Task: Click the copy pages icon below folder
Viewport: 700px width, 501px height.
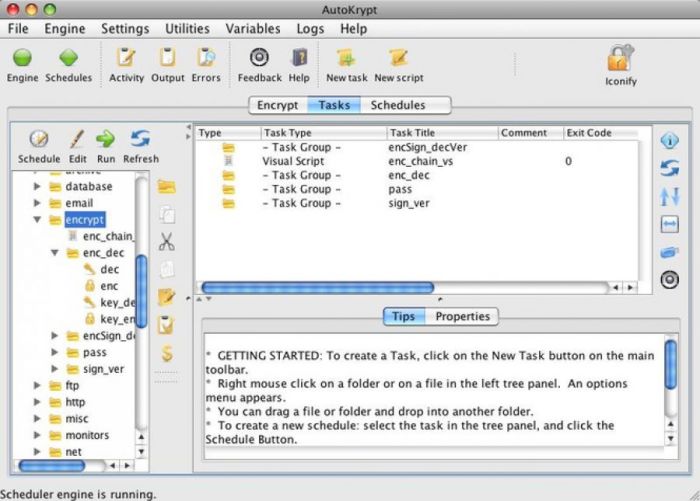Action: point(167,214)
